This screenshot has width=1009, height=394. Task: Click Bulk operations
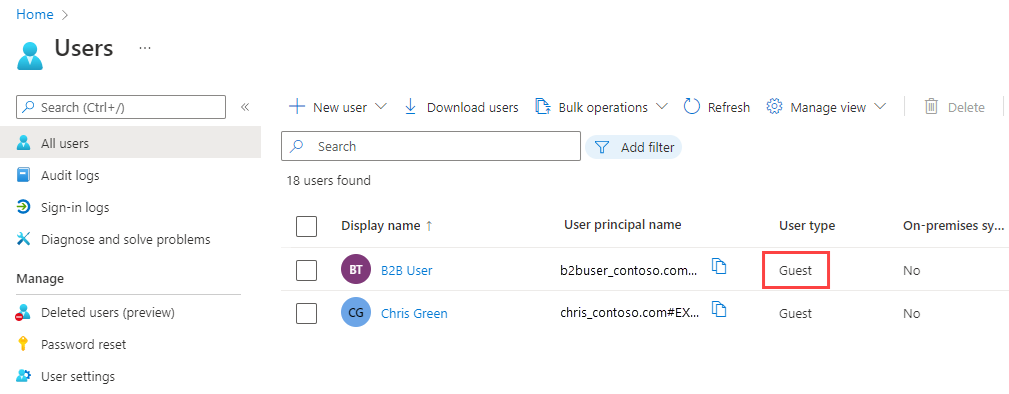[x=602, y=107]
